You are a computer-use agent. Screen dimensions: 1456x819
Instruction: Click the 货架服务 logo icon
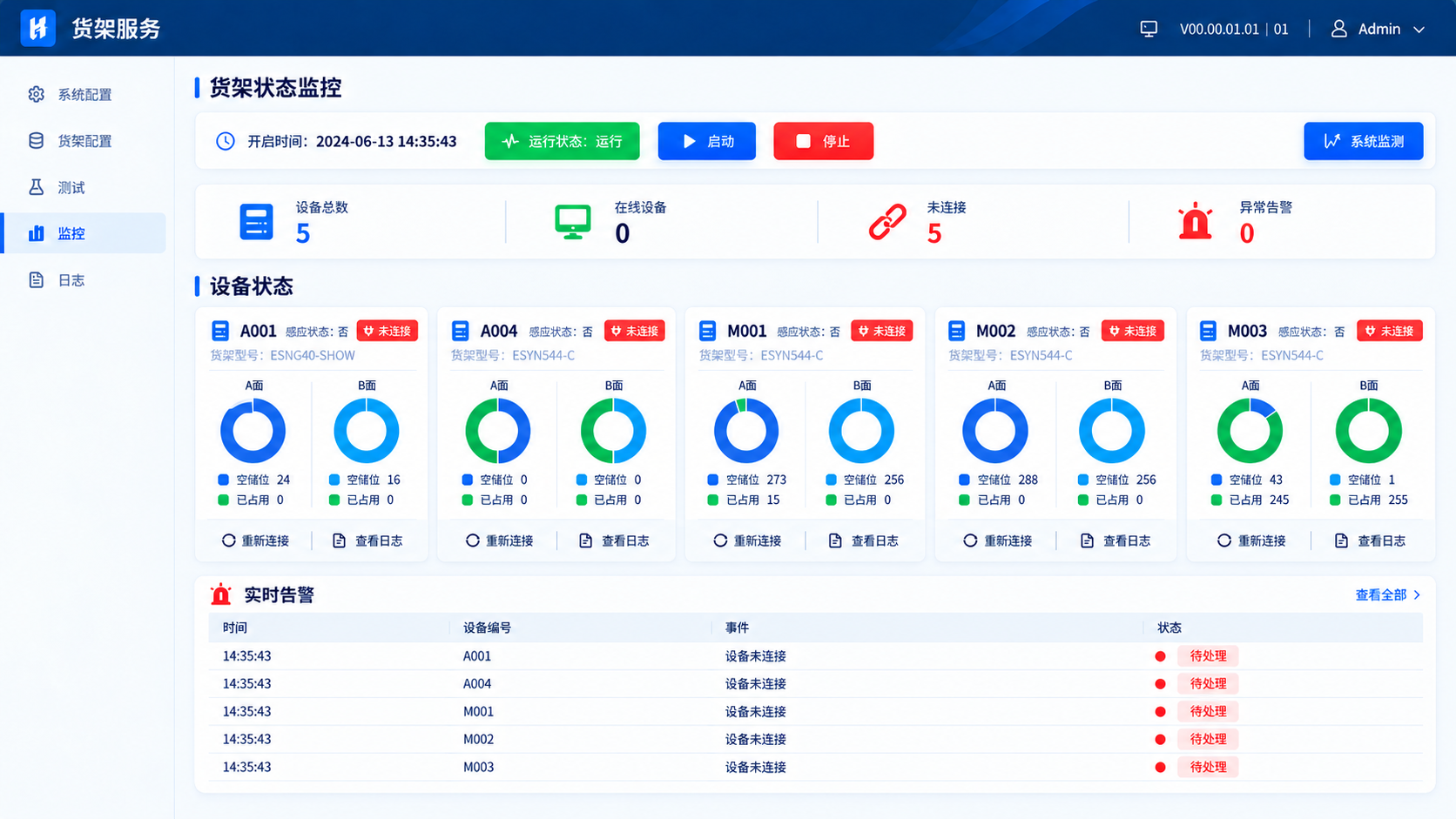(x=37, y=28)
